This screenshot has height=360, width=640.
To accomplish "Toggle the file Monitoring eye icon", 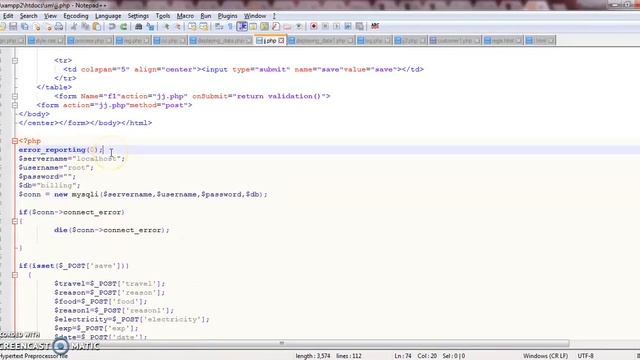I will pyautogui.click(x=299, y=27).
